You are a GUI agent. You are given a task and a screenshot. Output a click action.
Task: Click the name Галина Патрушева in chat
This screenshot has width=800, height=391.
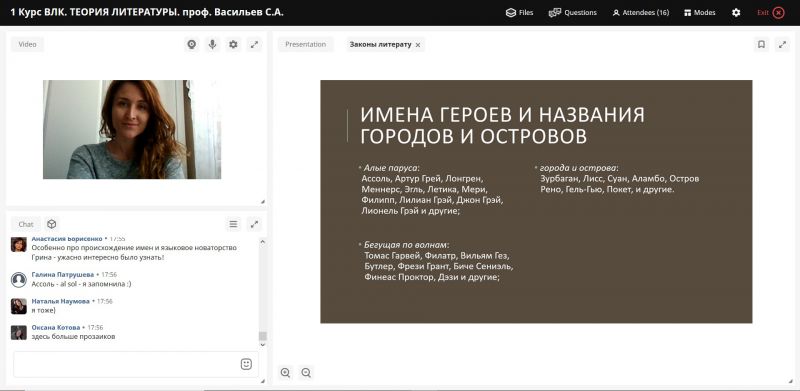click(63, 274)
